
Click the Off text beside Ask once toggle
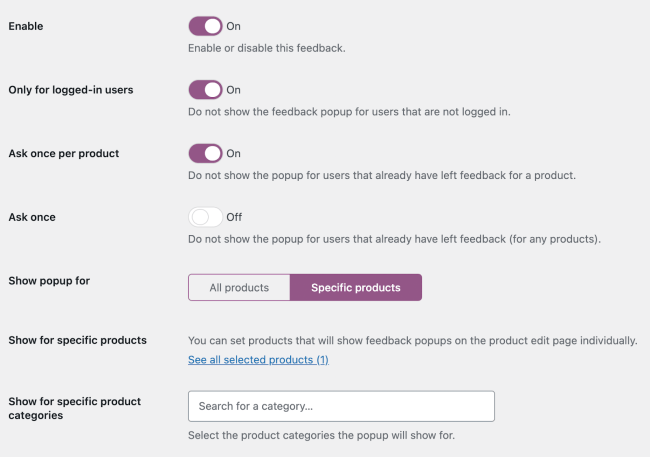(x=234, y=217)
